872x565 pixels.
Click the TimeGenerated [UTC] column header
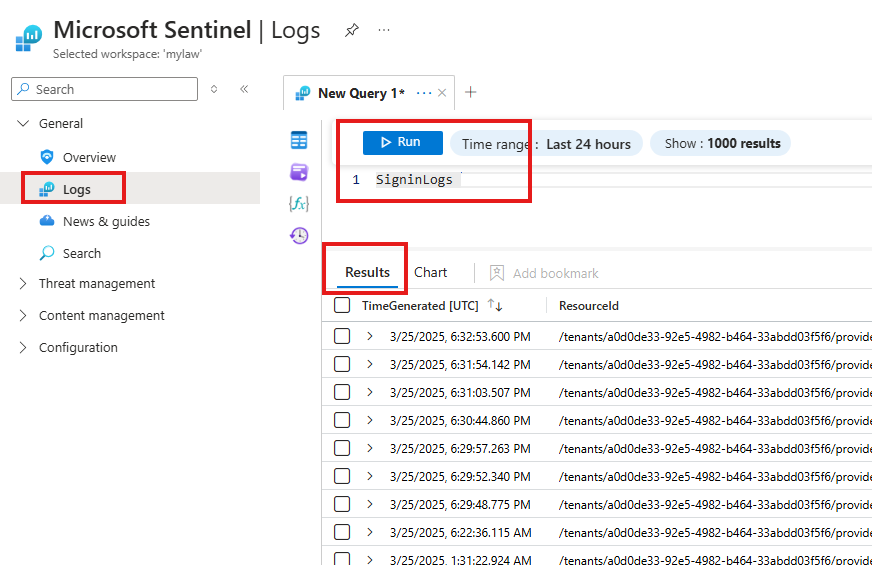click(x=420, y=306)
